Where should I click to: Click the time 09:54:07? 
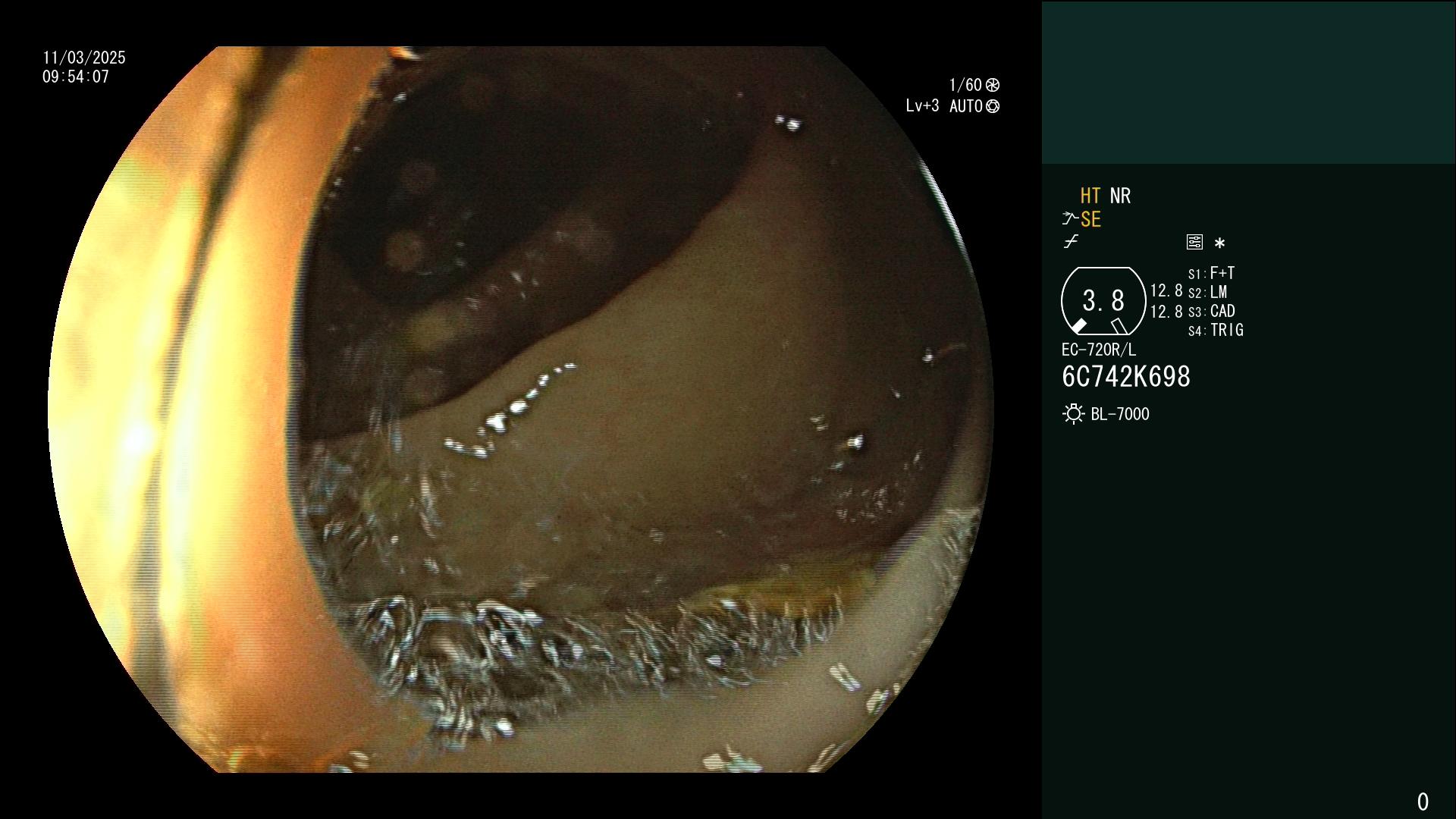point(76,77)
